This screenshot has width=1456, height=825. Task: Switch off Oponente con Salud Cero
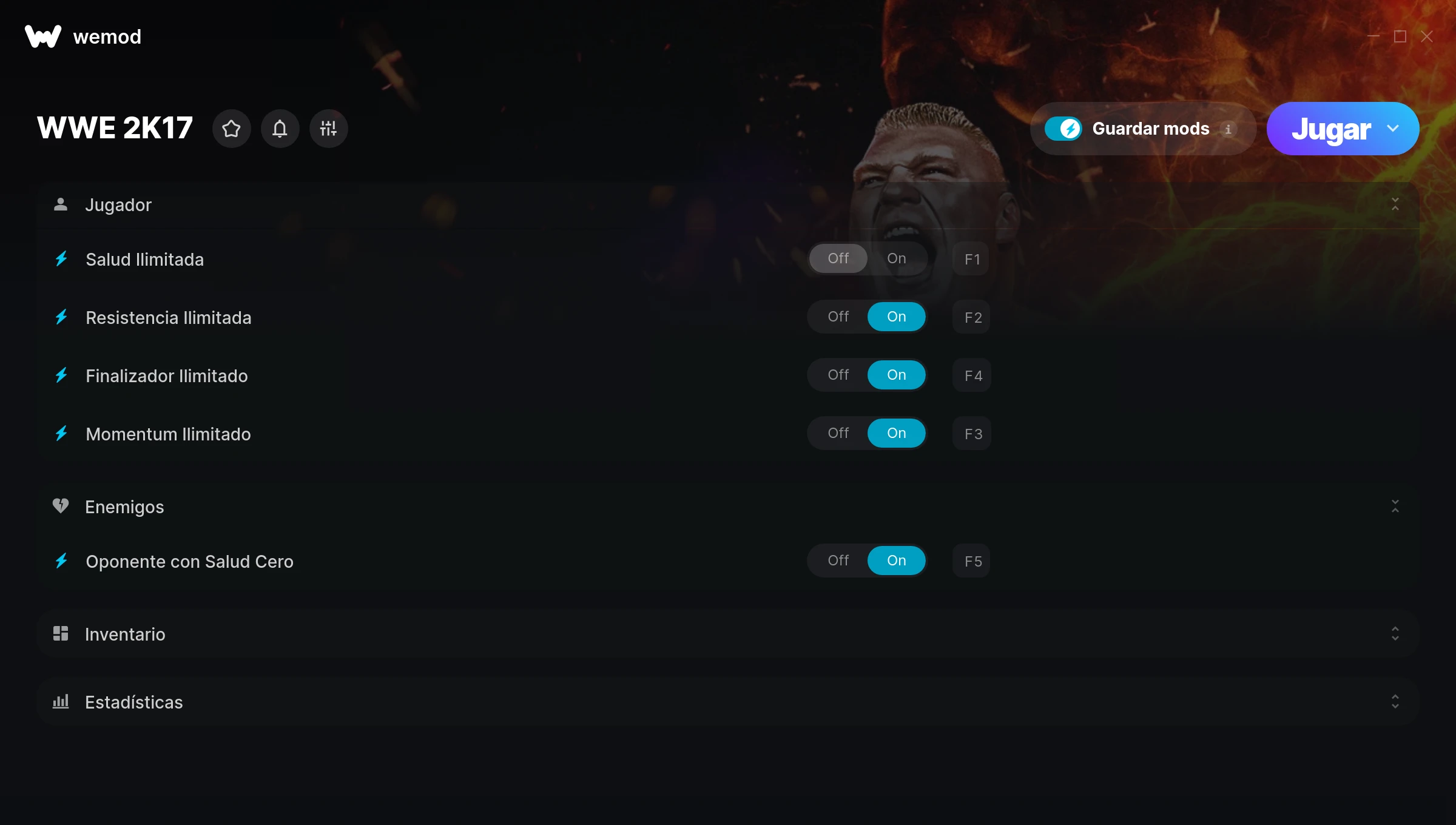[838, 561]
